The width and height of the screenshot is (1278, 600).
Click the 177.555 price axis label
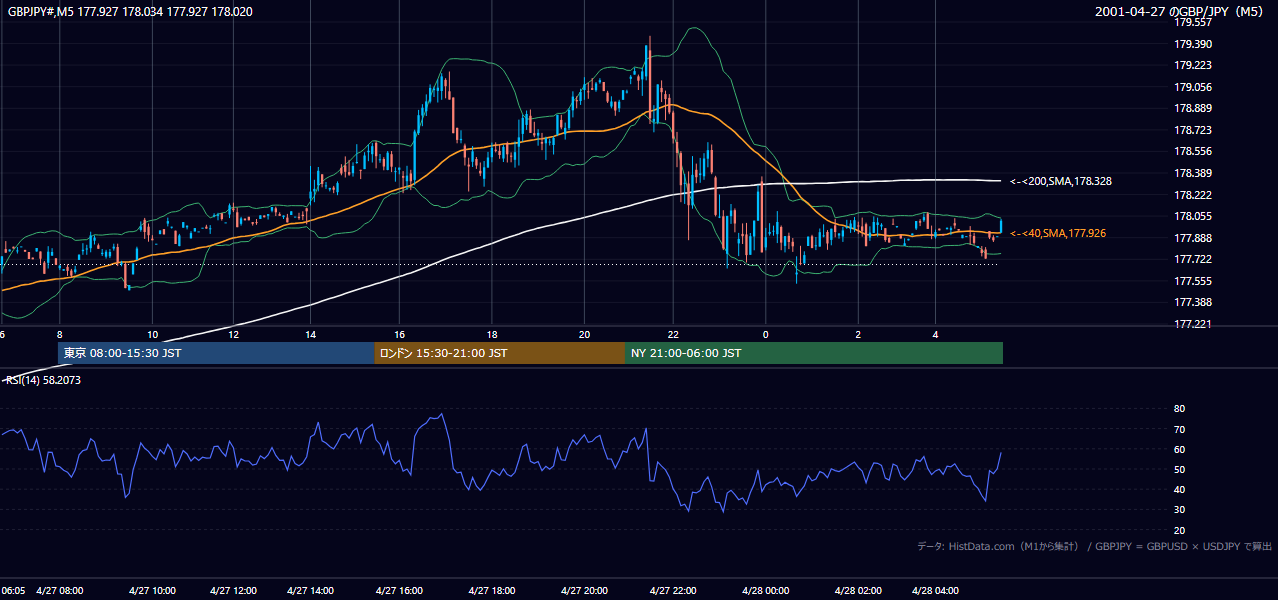pos(1193,281)
